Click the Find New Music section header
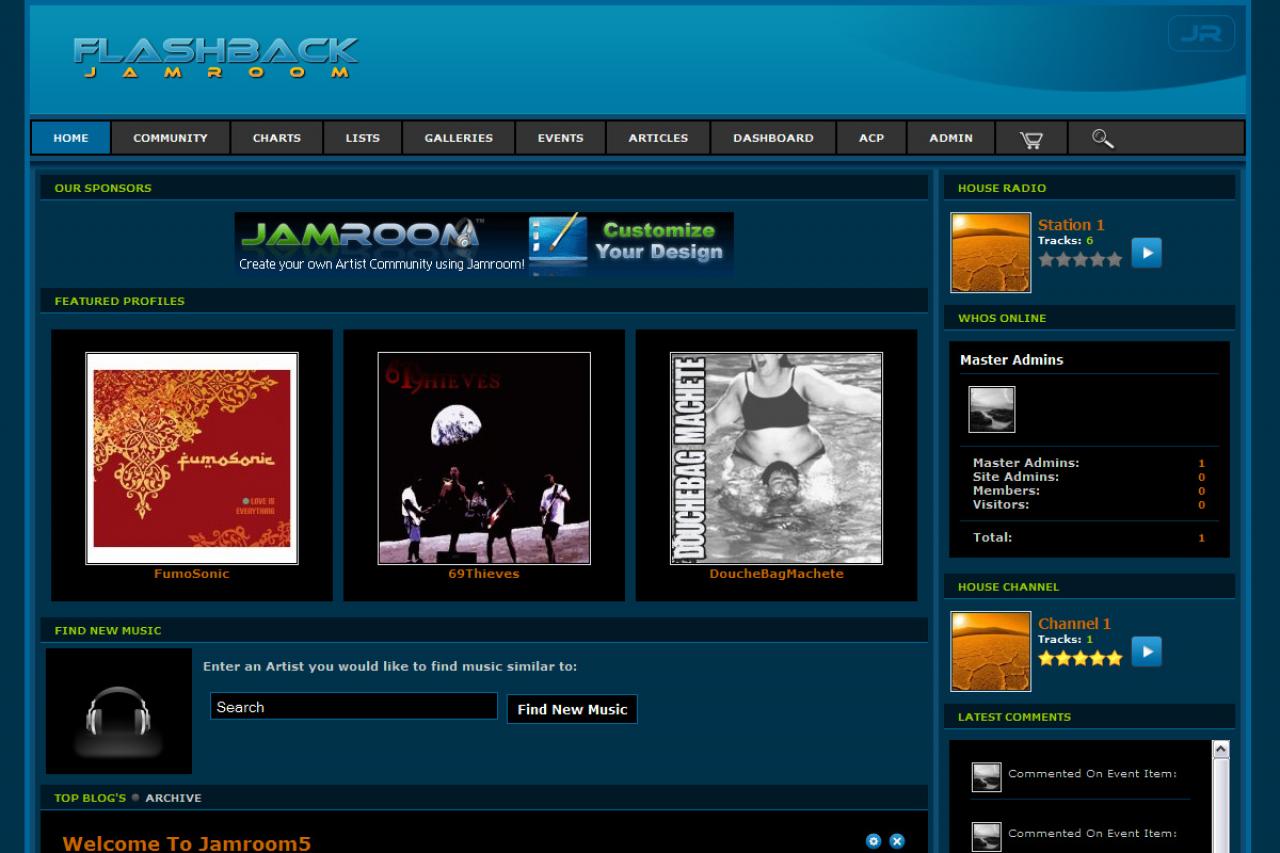1280x853 pixels. [x=484, y=631]
